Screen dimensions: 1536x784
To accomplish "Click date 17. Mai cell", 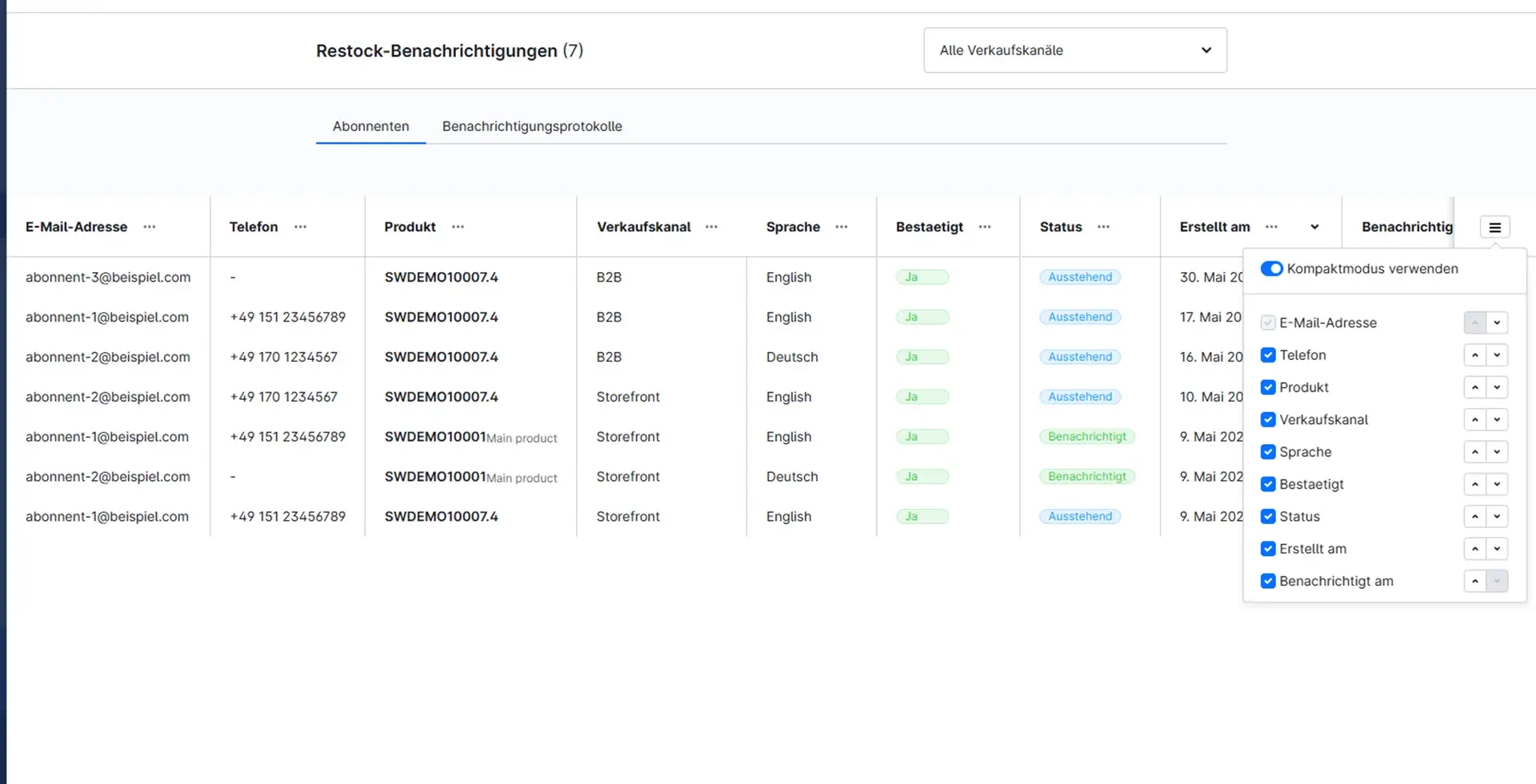I will click(x=1210, y=317).
